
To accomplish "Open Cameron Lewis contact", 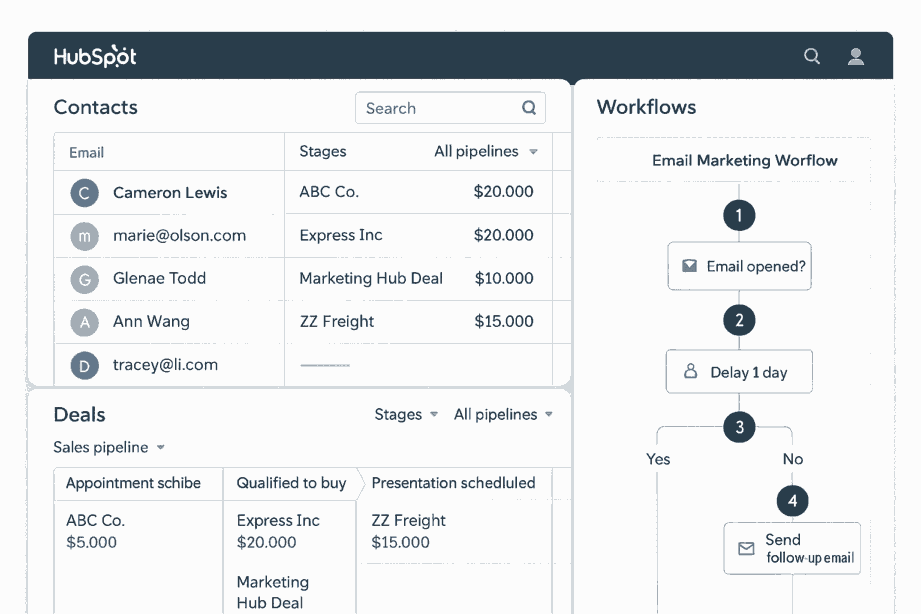I will point(170,193).
